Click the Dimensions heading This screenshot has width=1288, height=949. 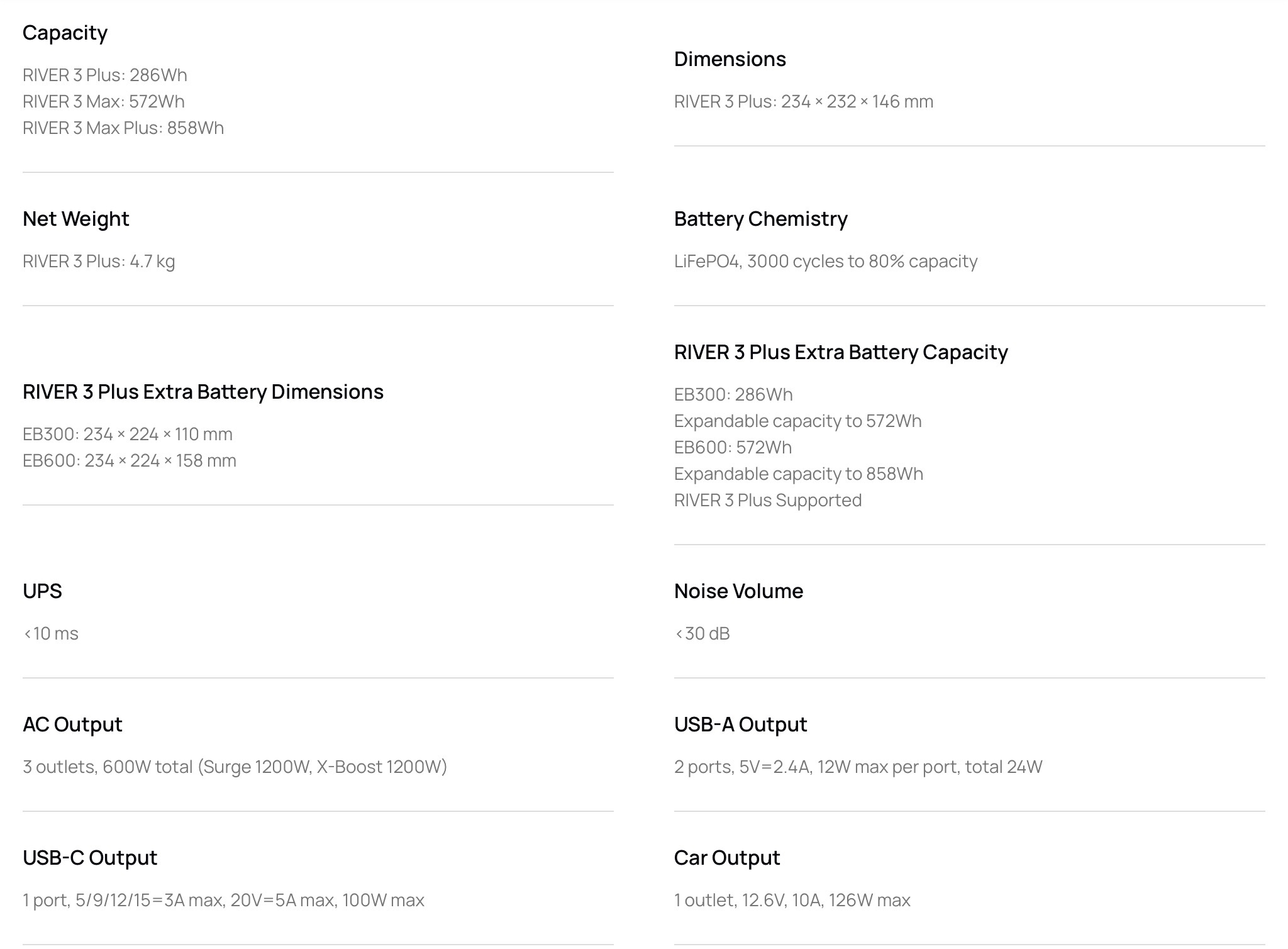730,59
